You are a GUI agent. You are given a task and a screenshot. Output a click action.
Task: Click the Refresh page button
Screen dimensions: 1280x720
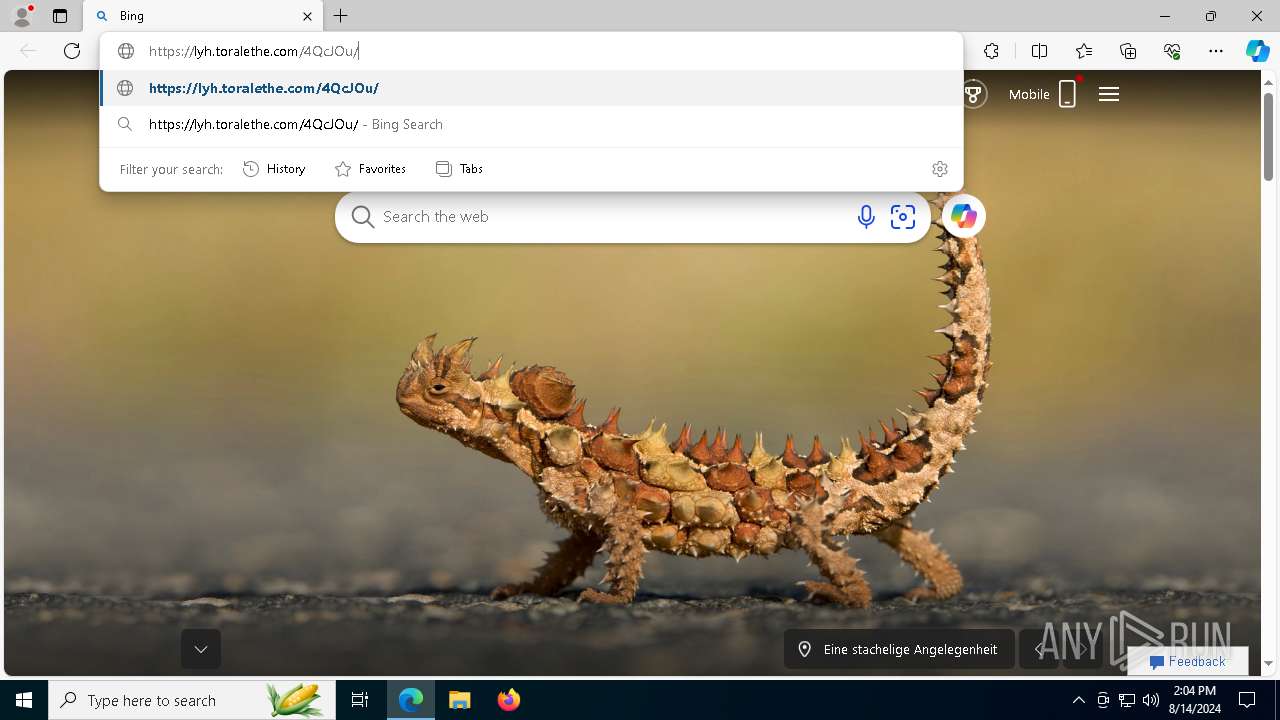point(72,51)
